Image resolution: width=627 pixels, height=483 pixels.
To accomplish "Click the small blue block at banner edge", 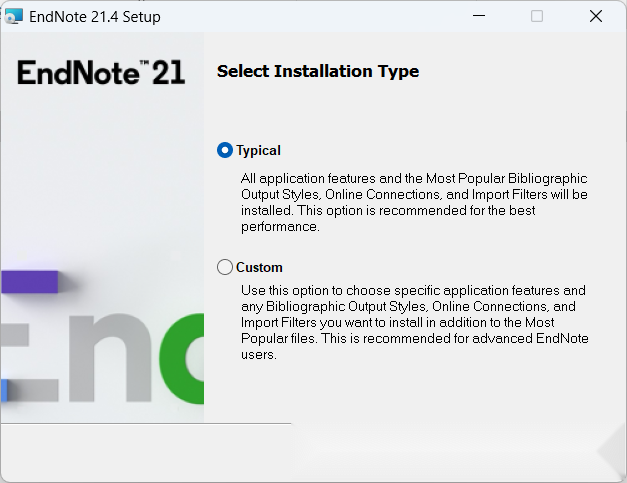I will coord(4,390).
